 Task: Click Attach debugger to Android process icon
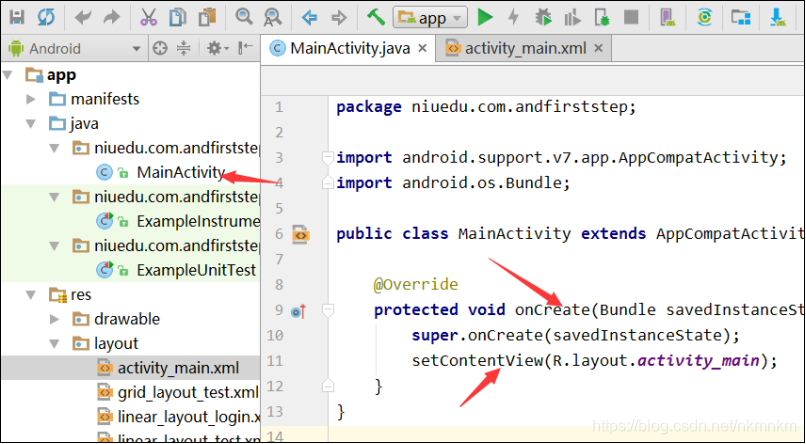point(601,18)
